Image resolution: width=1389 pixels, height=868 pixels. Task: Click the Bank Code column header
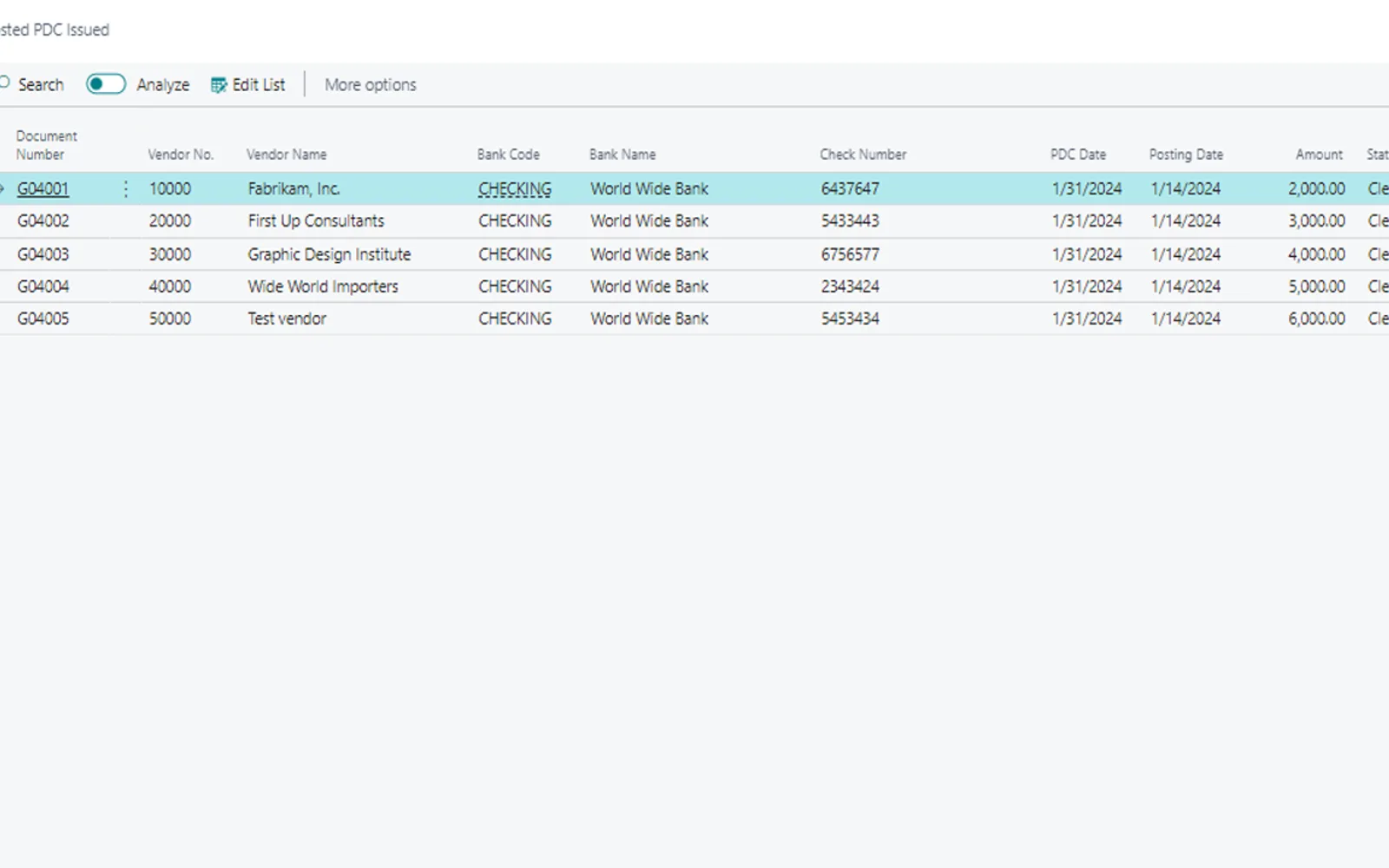[x=509, y=155]
